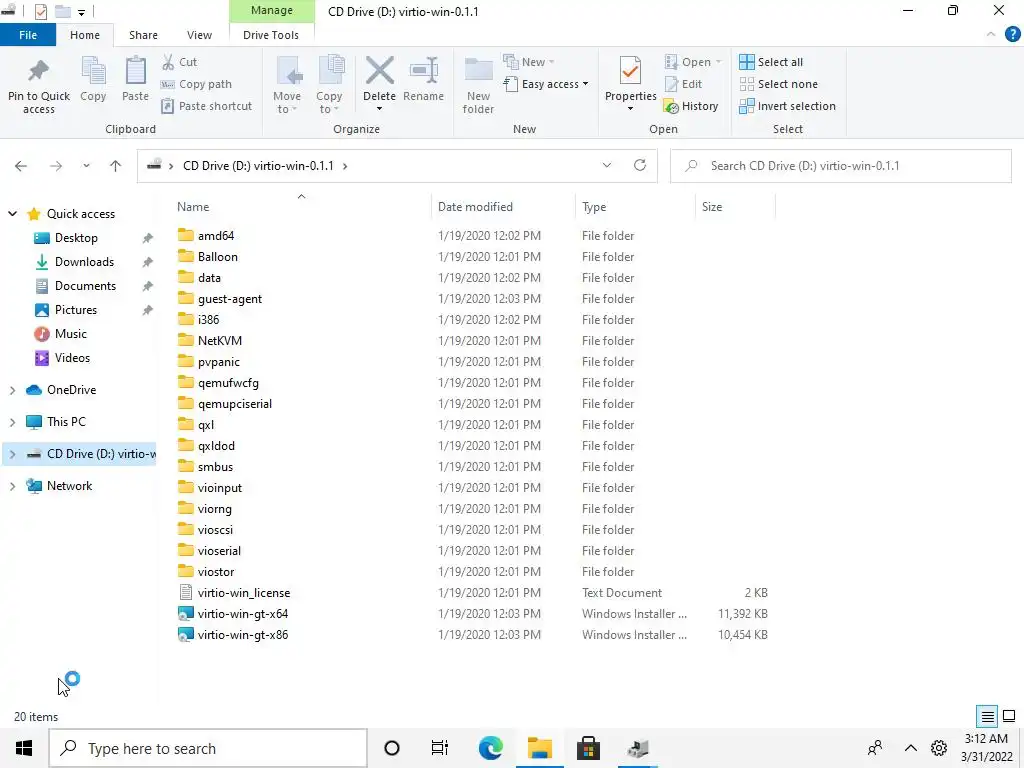Select the amd64 folder

tap(216, 236)
